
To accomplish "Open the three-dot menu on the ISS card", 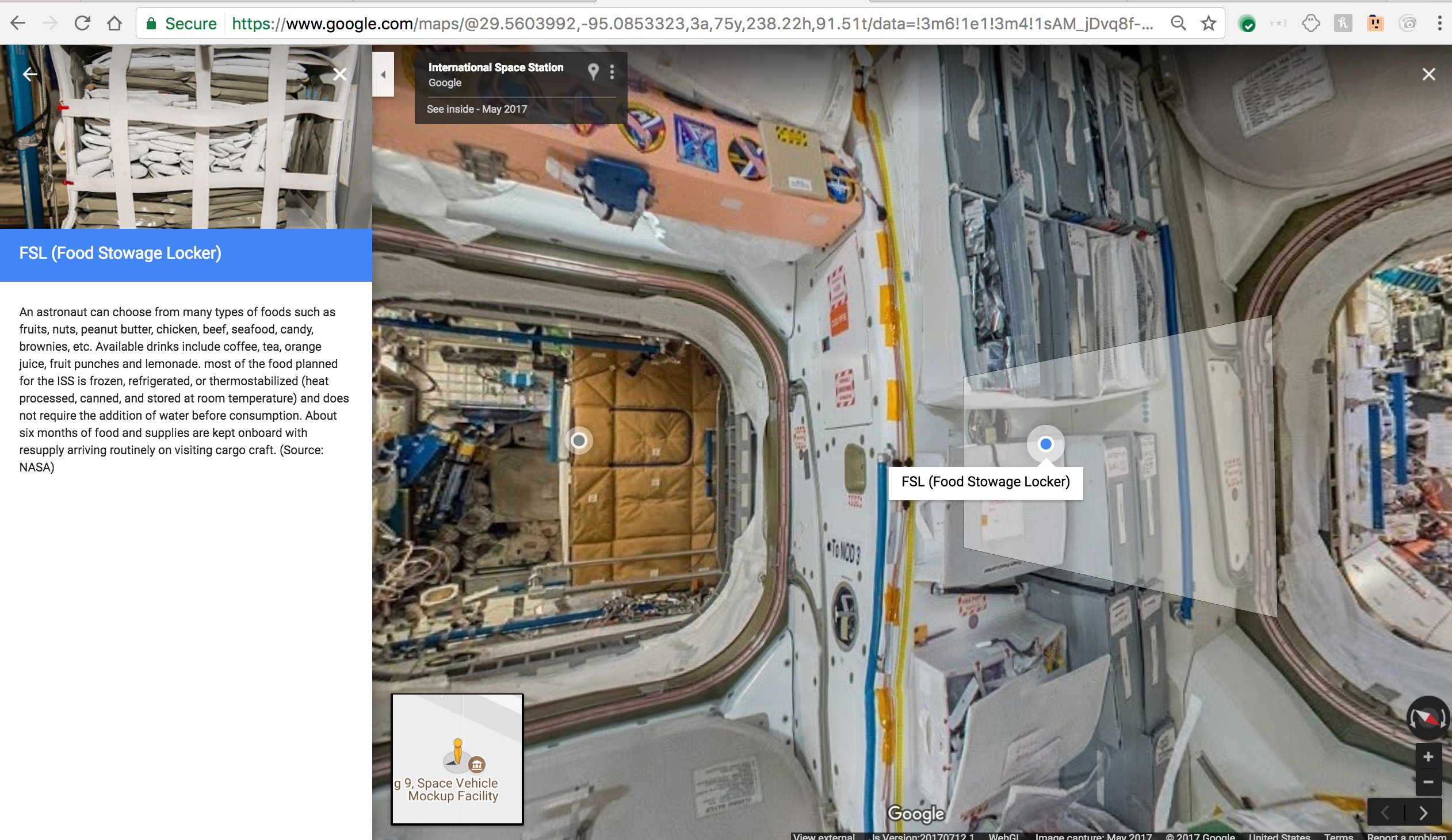I will 612,71.
